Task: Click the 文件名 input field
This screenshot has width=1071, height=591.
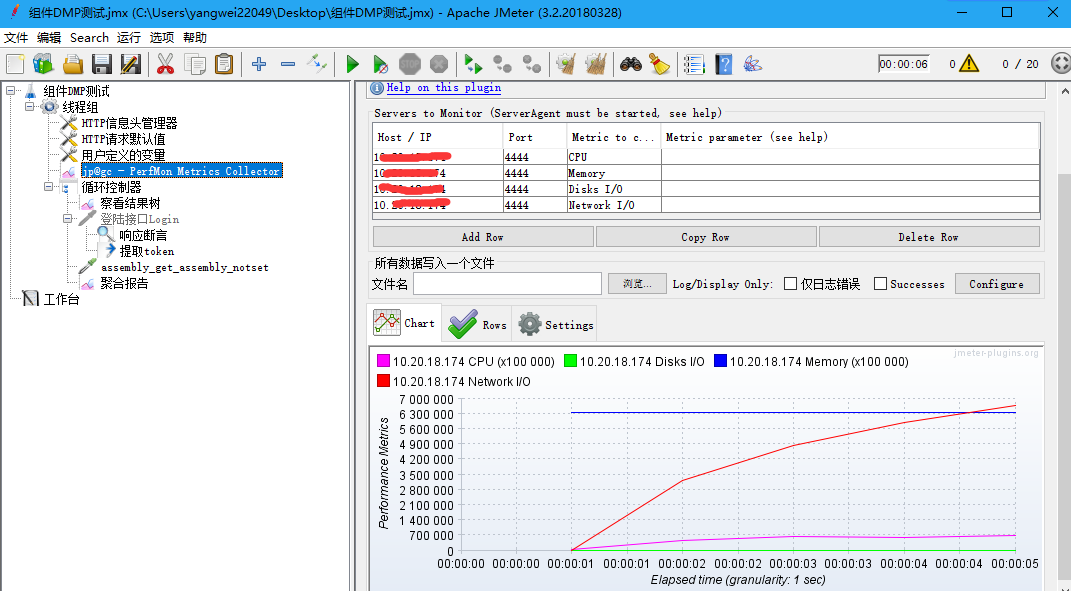Action: click(x=507, y=283)
